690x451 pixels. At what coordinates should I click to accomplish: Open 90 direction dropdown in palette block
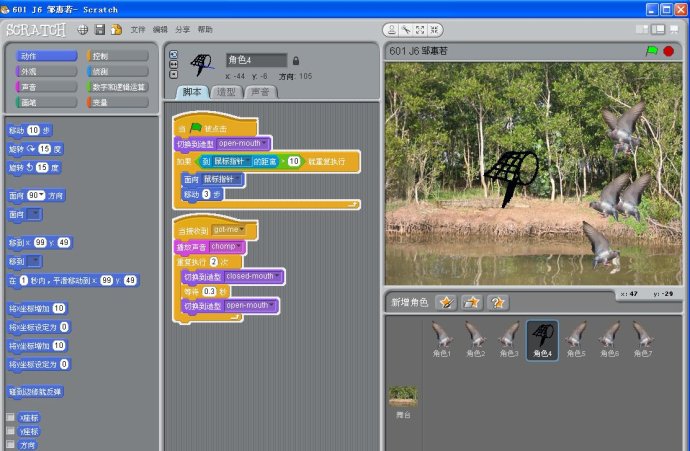[36, 195]
